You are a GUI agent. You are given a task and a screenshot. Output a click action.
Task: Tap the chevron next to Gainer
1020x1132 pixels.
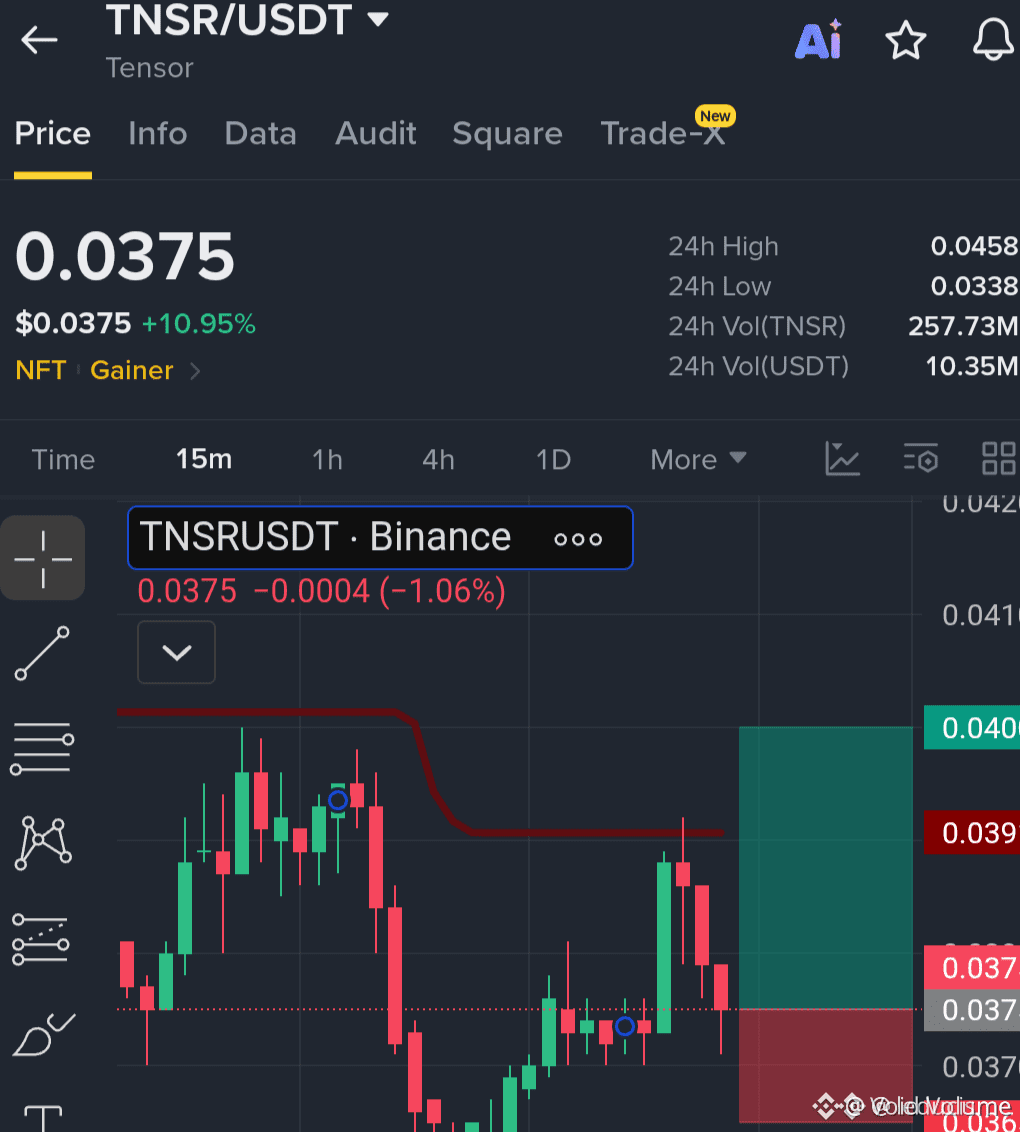pyautogui.click(x=194, y=371)
